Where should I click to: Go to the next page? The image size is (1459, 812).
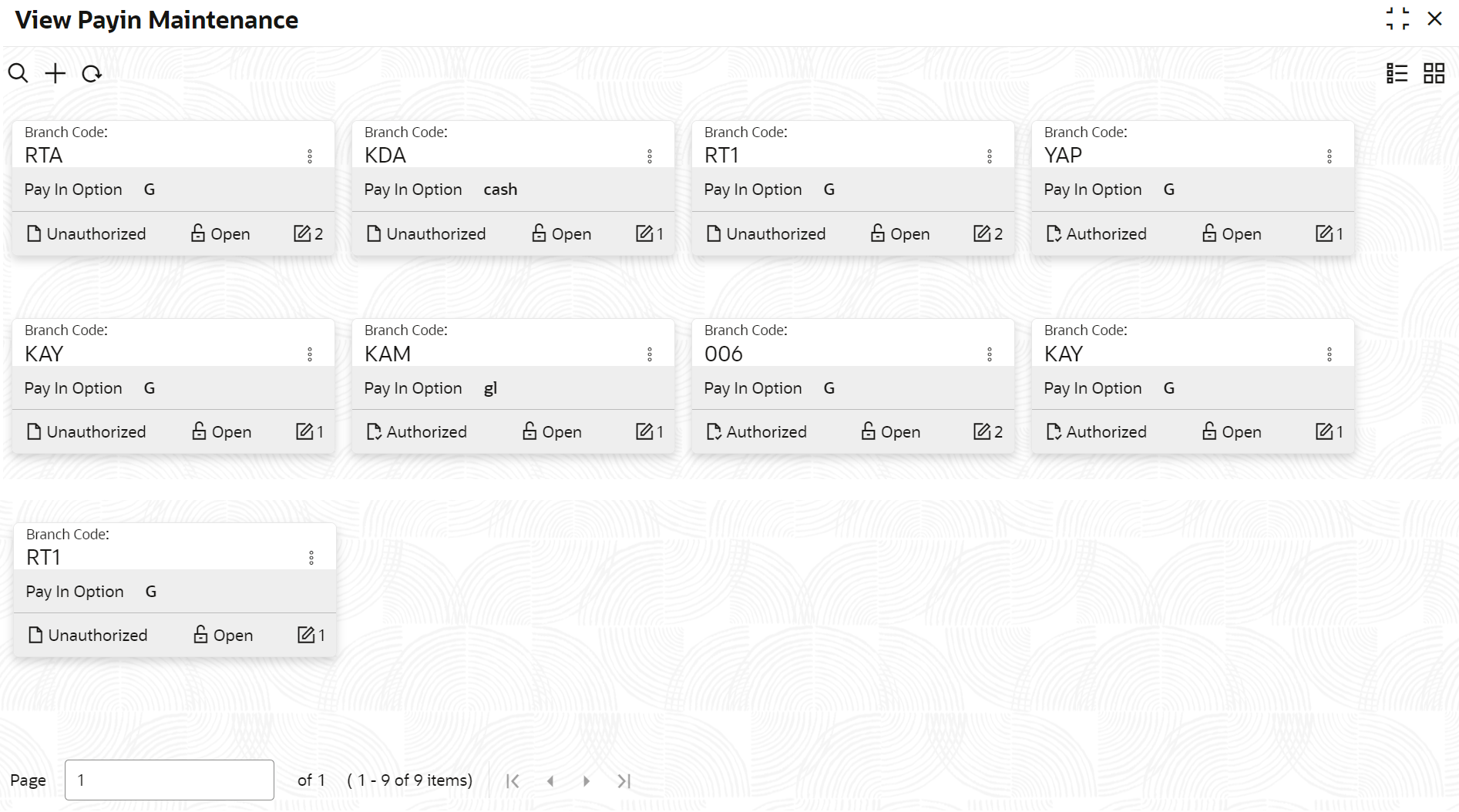587,781
